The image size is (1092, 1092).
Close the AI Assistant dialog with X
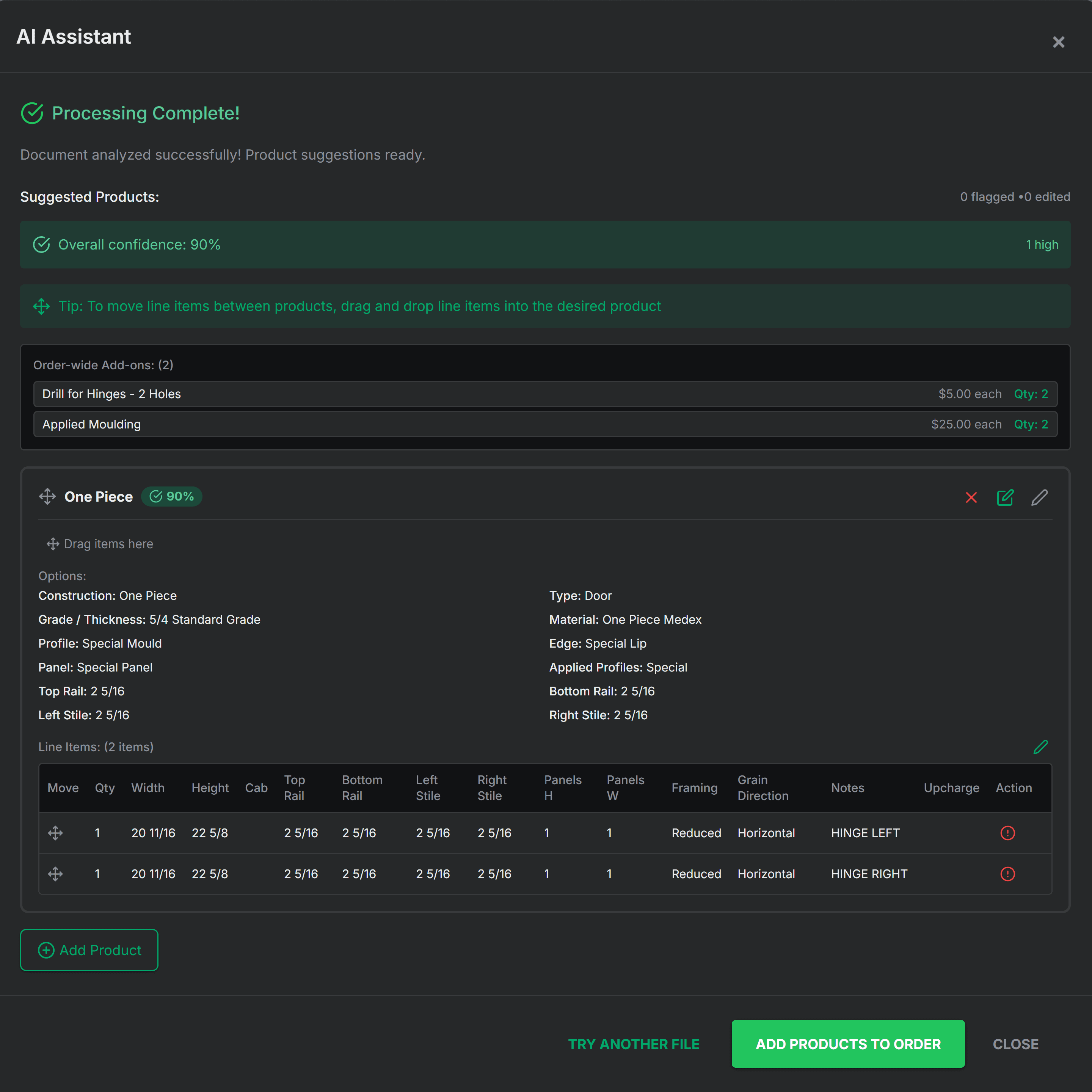click(x=1058, y=42)
